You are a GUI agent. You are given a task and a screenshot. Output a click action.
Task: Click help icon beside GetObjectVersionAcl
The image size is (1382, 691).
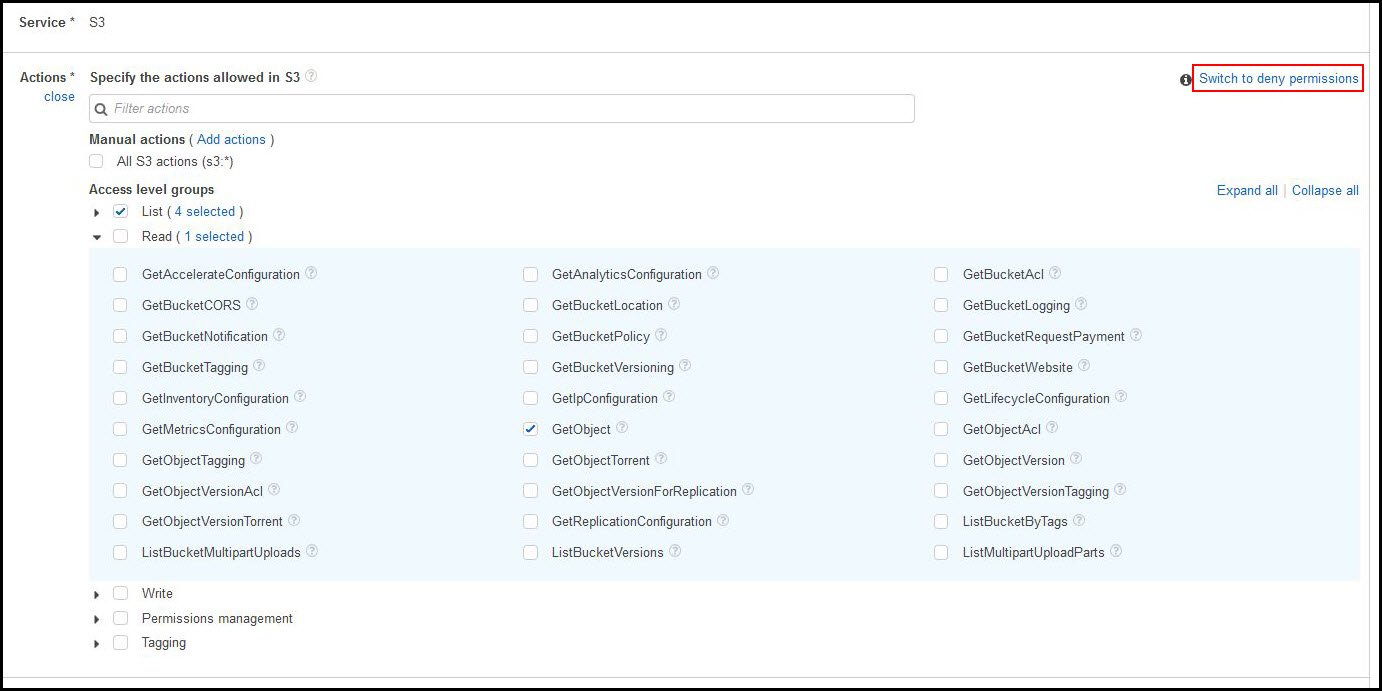pos(274,490)
